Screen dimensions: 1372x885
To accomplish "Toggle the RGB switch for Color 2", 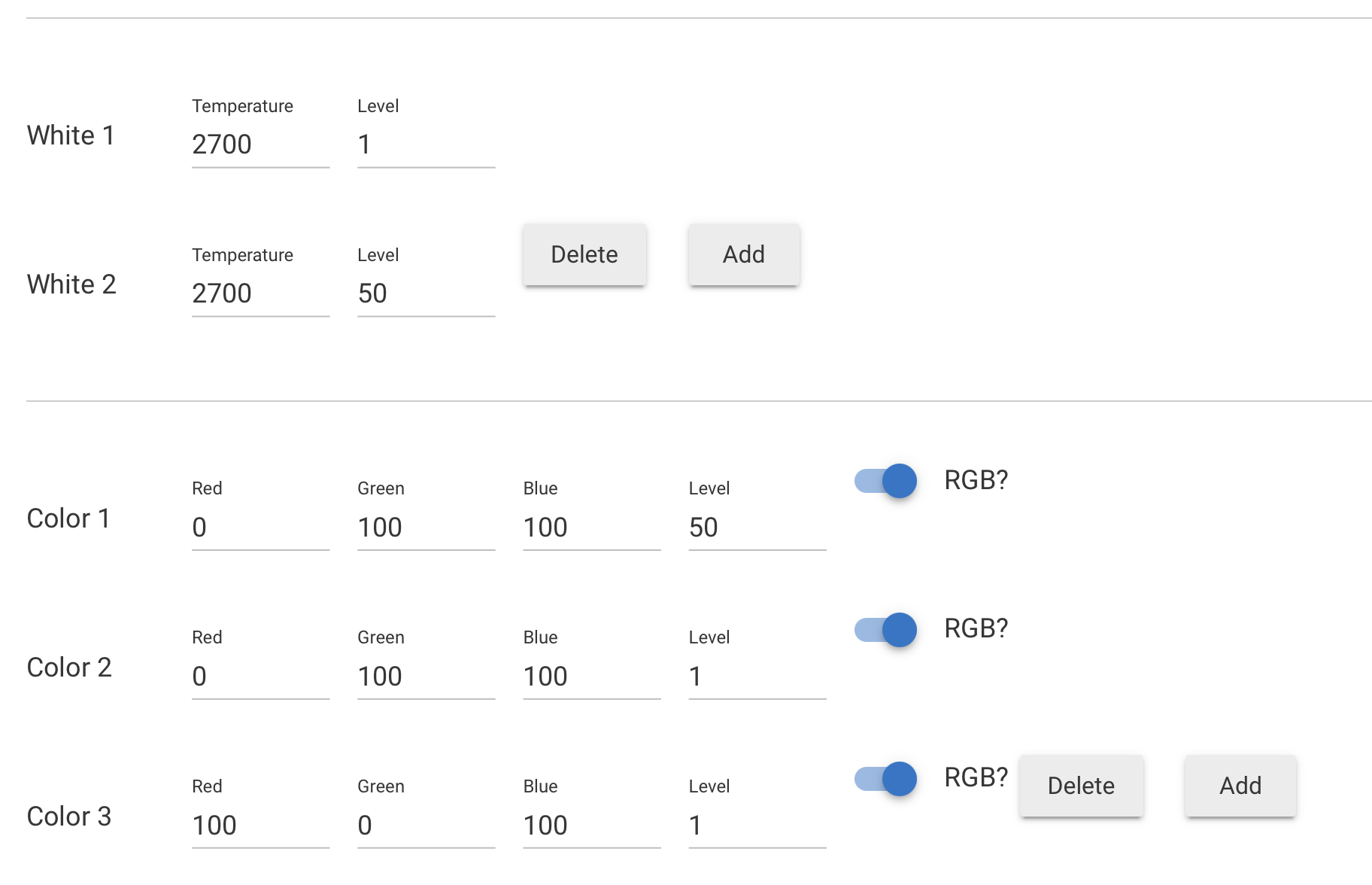I will tap(885, 630).
